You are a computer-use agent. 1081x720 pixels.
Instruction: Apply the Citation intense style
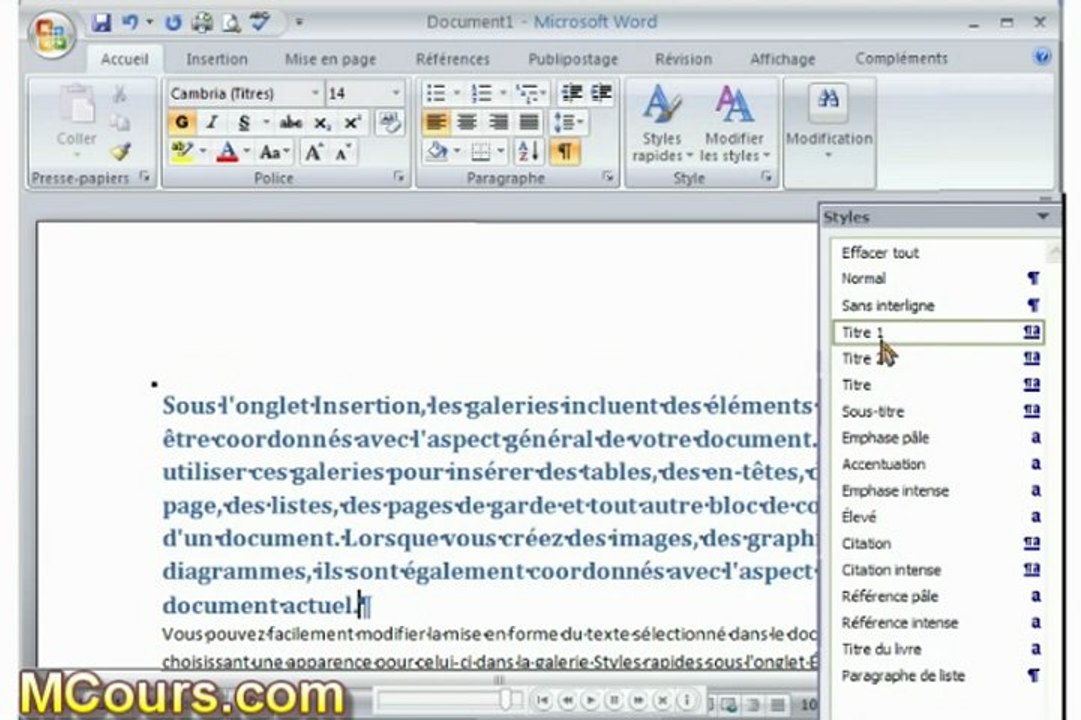point(938,570)
